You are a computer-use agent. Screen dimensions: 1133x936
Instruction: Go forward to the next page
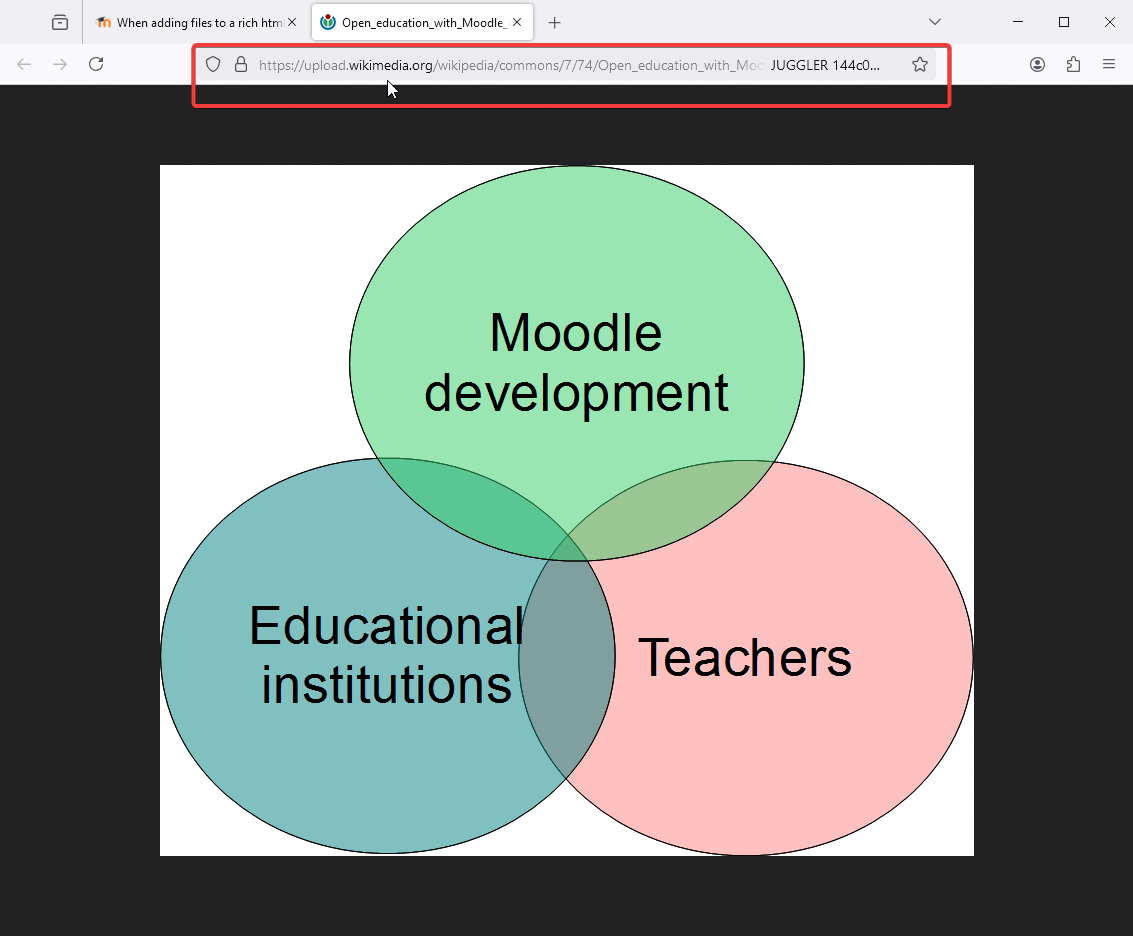tap(60, 64)
